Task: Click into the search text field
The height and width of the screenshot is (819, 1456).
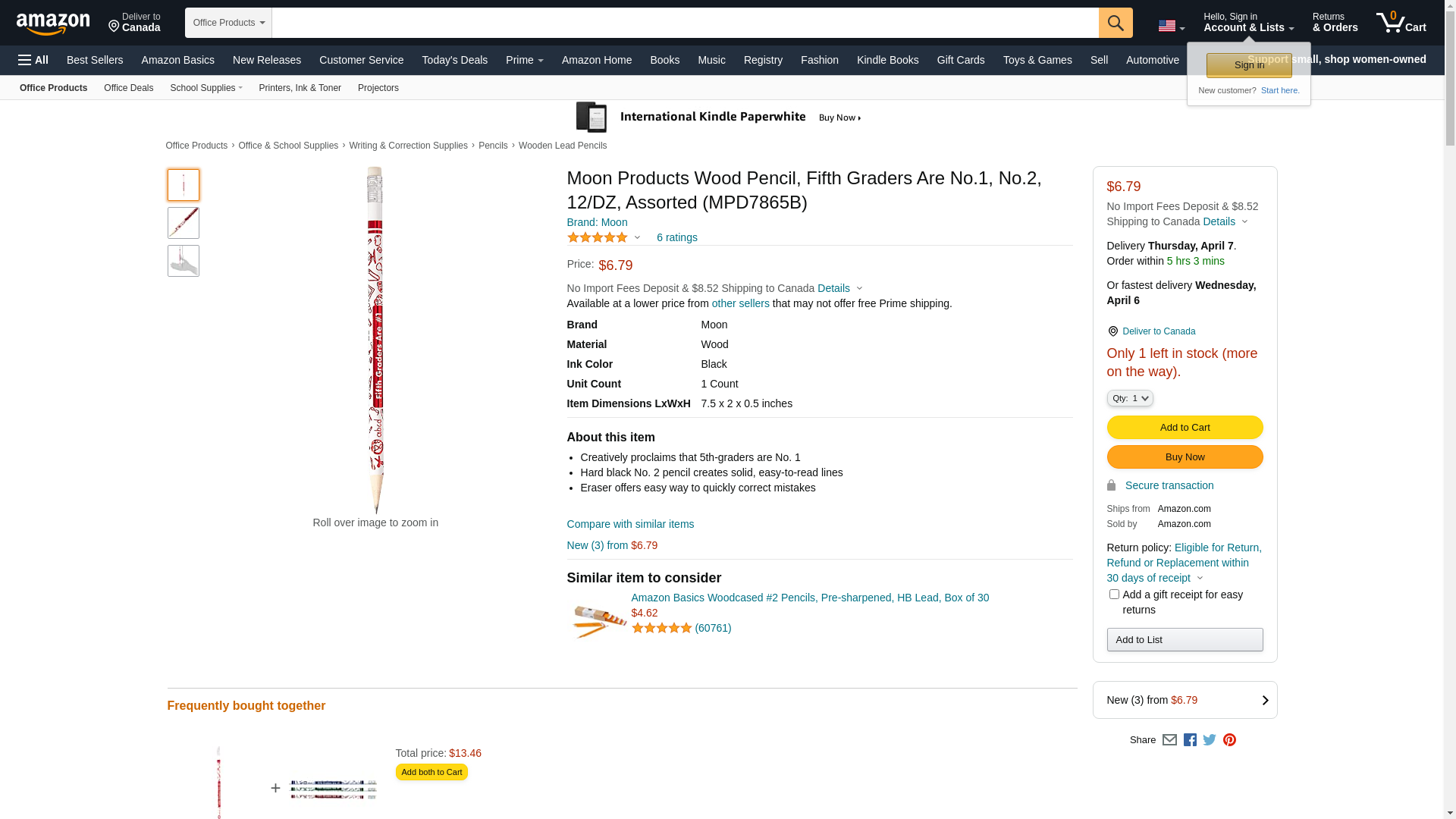Action: [x=684, y=23]
